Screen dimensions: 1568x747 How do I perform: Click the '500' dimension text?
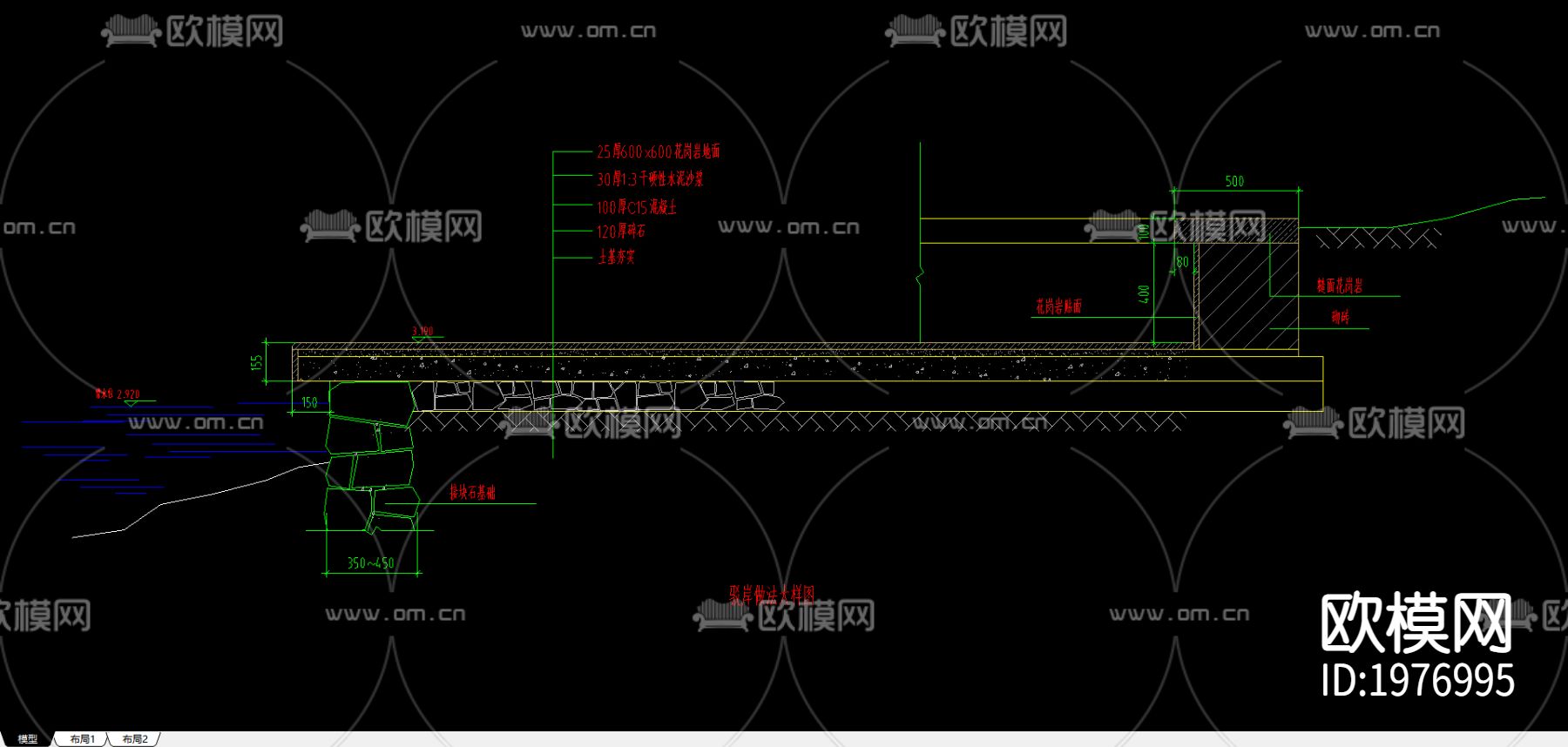[x=1234, y=181]
